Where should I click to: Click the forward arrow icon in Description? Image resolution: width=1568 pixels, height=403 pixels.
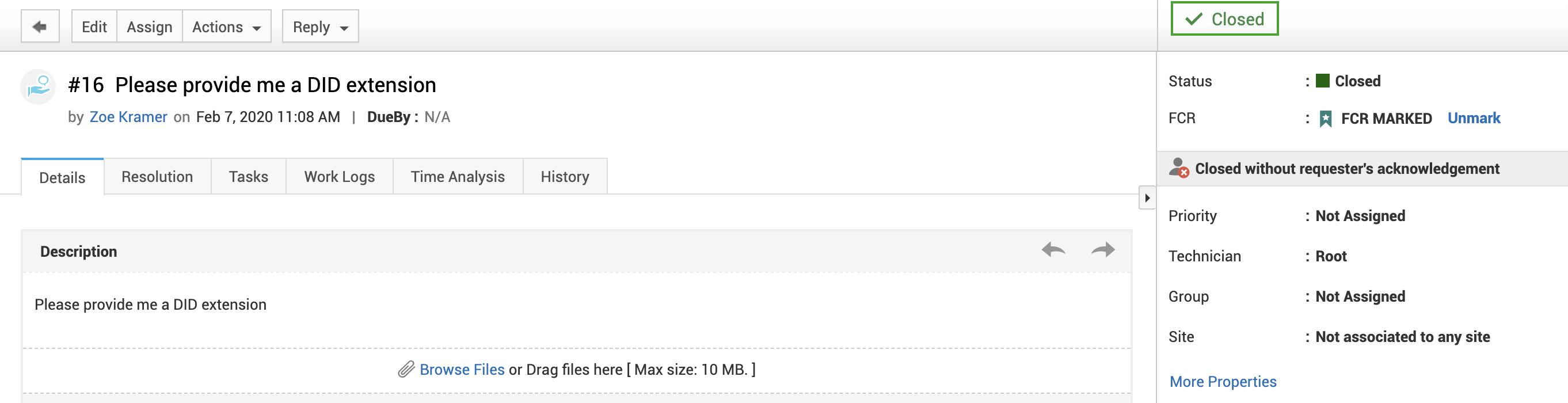(1102, 250)
